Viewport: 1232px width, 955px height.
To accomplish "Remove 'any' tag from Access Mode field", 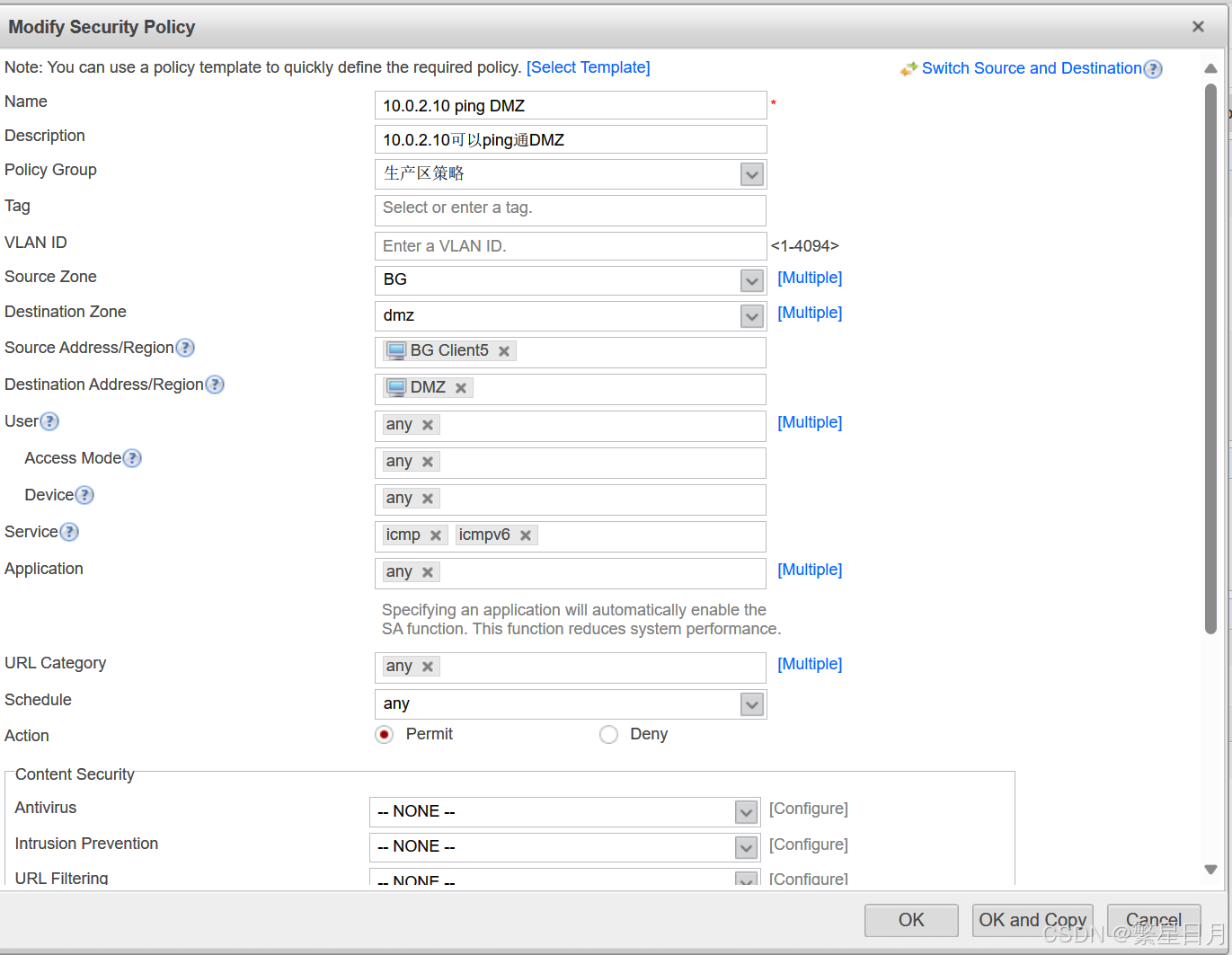I will (x=428, y=462).
